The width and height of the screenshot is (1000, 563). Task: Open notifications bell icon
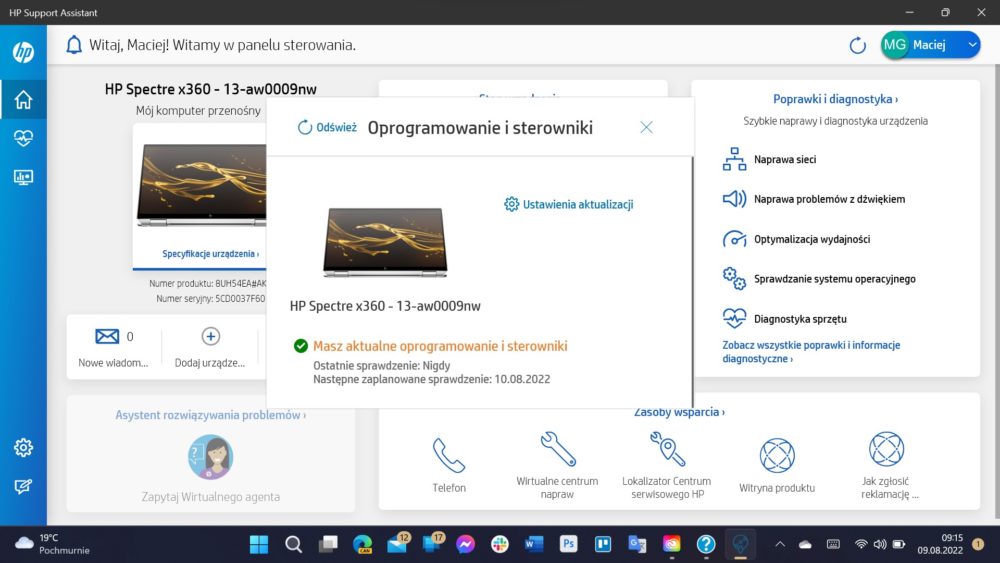[x=74, y=45]
